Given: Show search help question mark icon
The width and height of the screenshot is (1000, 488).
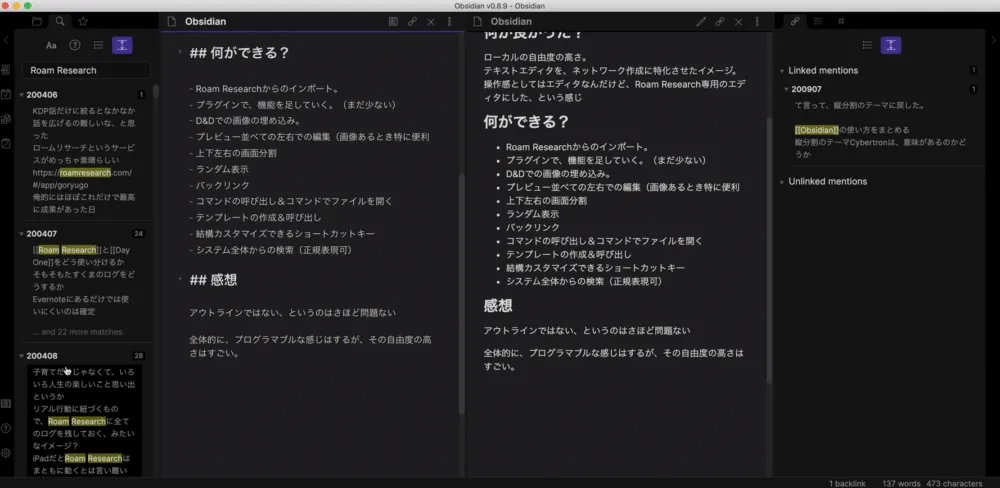Looking at the screenshot, I should [75, 45].
